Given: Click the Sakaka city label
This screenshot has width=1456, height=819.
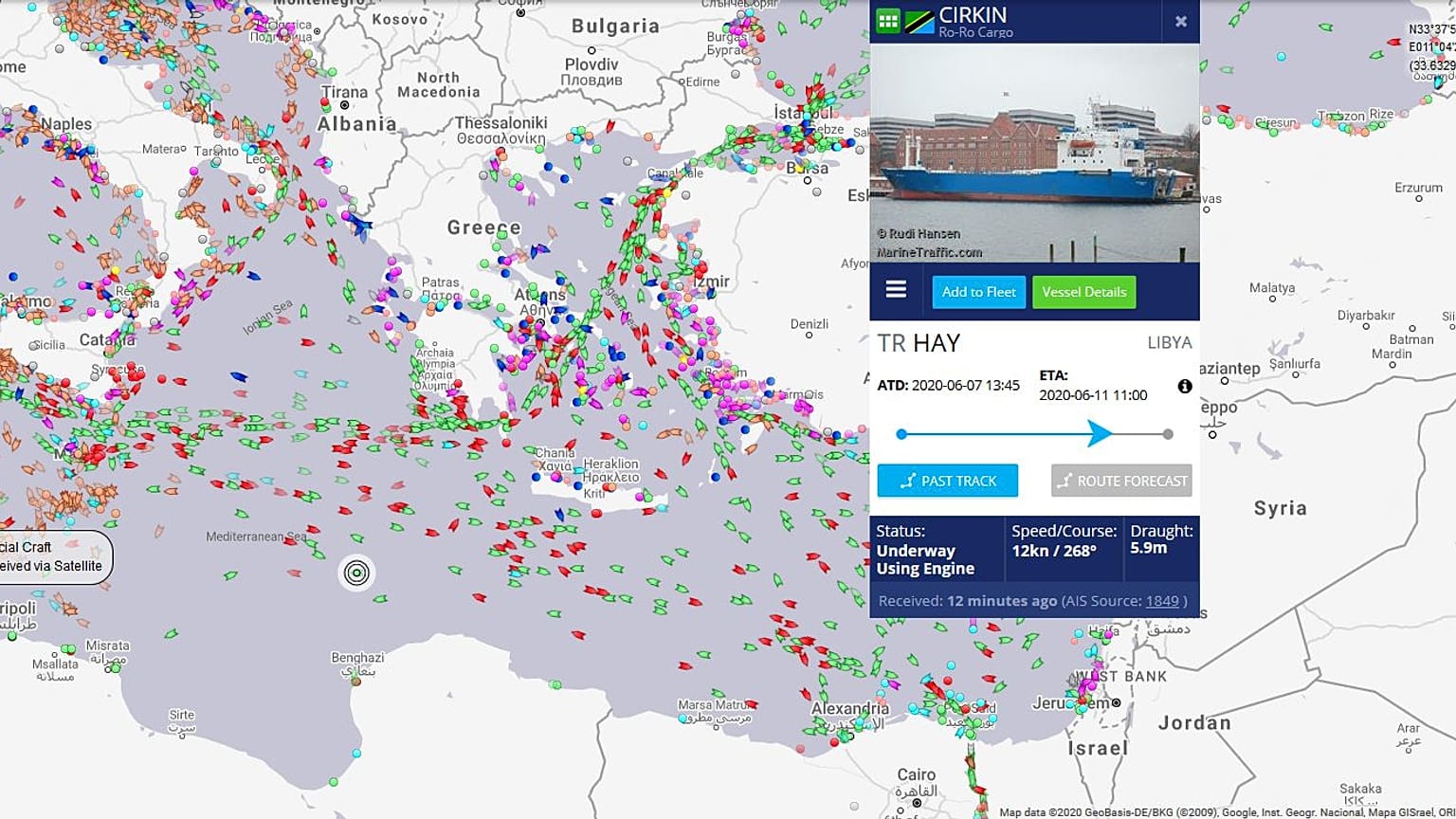Looking at the screenshot, I should [x=1360, y=789].
